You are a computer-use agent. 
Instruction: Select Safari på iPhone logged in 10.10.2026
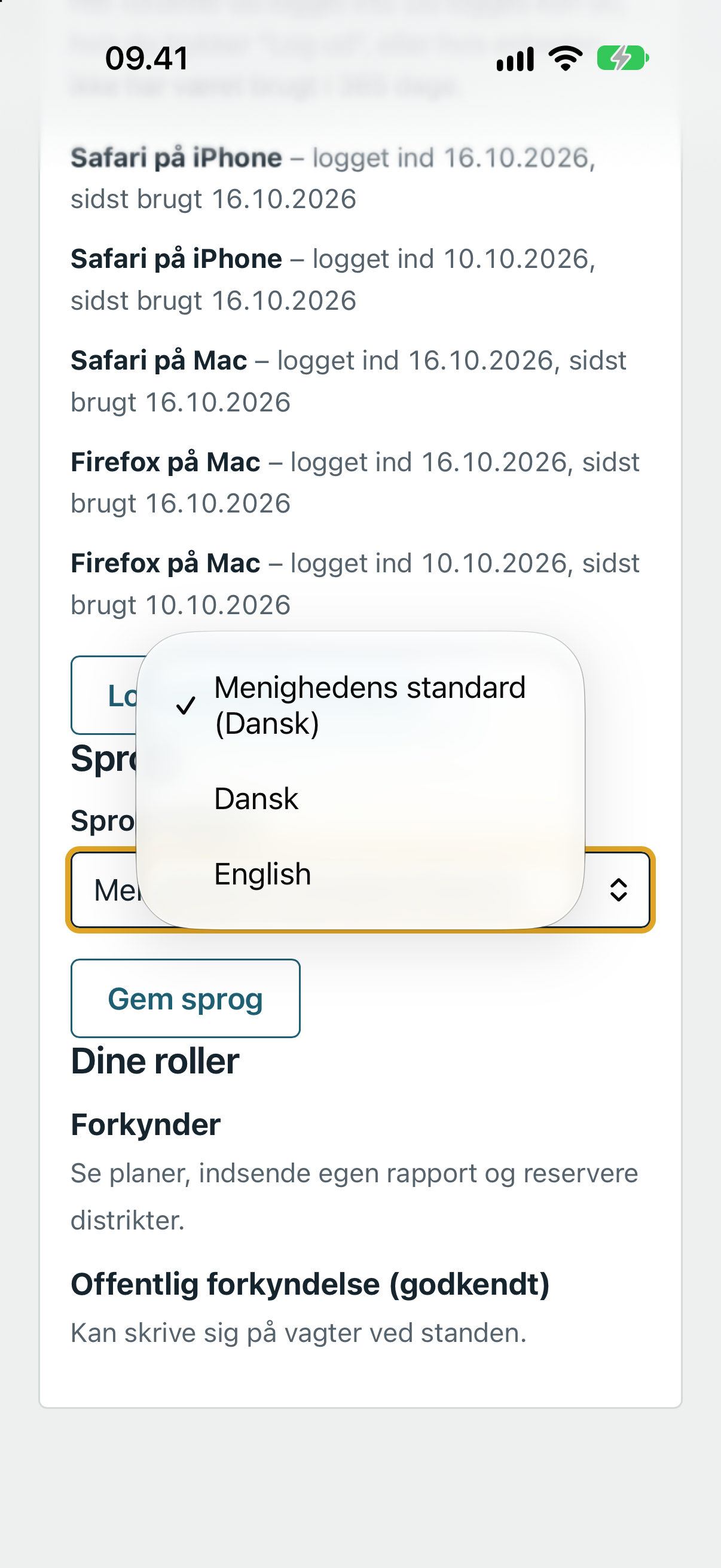(x=333, y=279)
